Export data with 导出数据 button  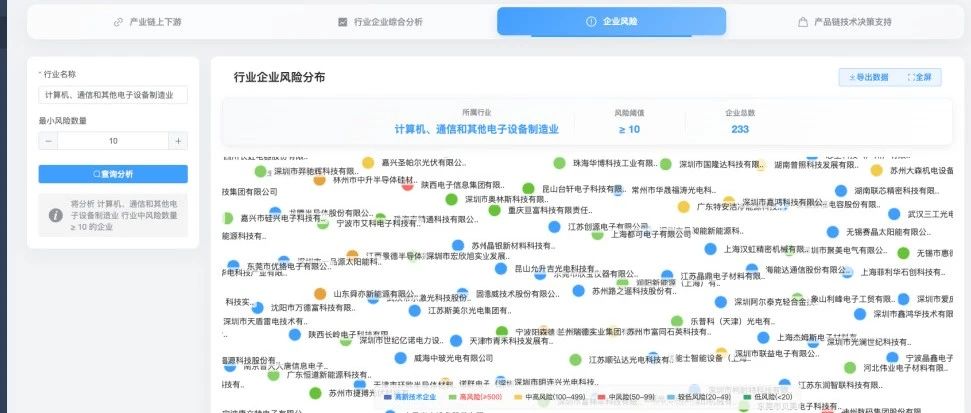pos(869,77)
